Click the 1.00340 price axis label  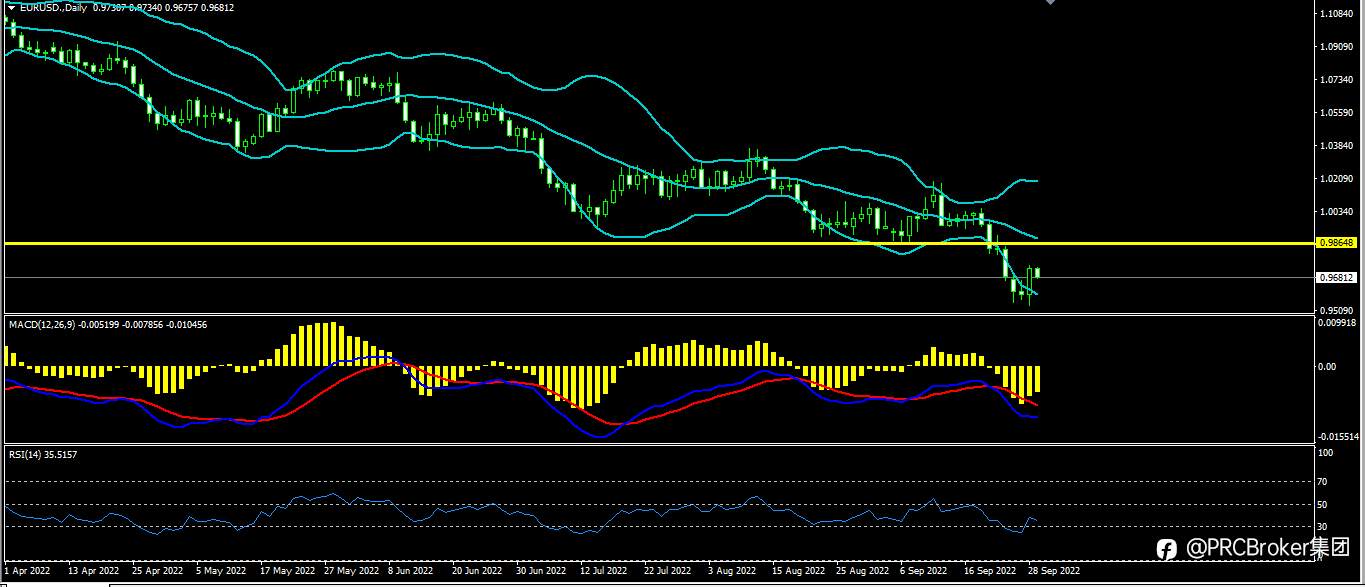pyautogui.click(x=1337, y=212)
